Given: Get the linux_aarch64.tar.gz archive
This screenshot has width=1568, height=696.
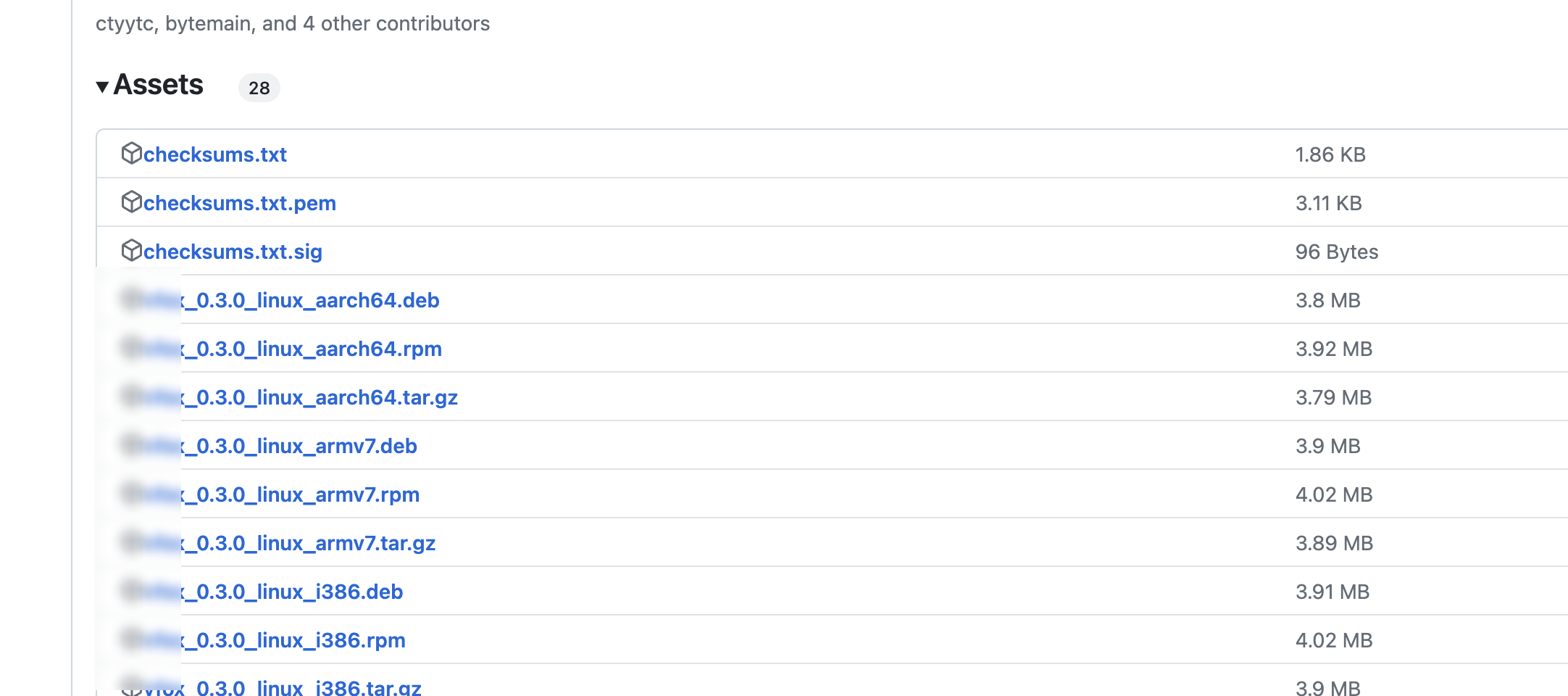Looking at the screenshot, I should click(x=301, y=397).
